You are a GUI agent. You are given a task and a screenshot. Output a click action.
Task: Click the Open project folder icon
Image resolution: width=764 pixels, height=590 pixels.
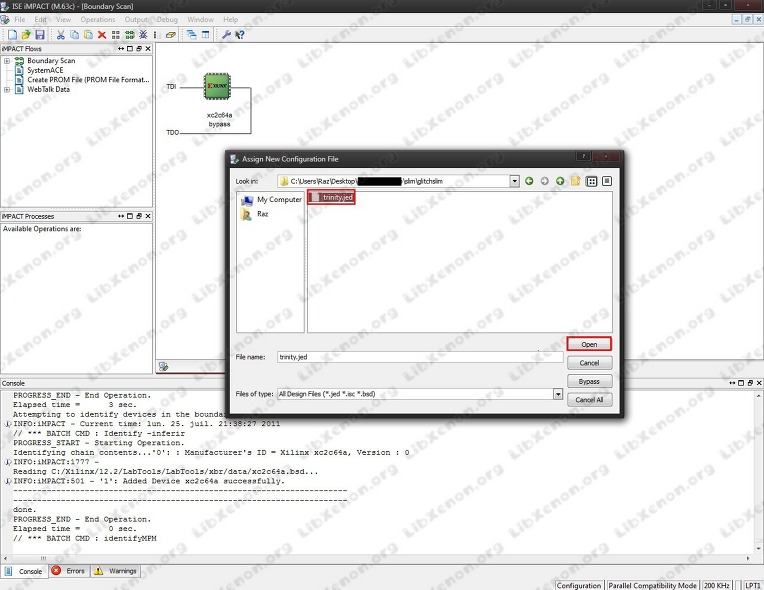tap(26, 35)
